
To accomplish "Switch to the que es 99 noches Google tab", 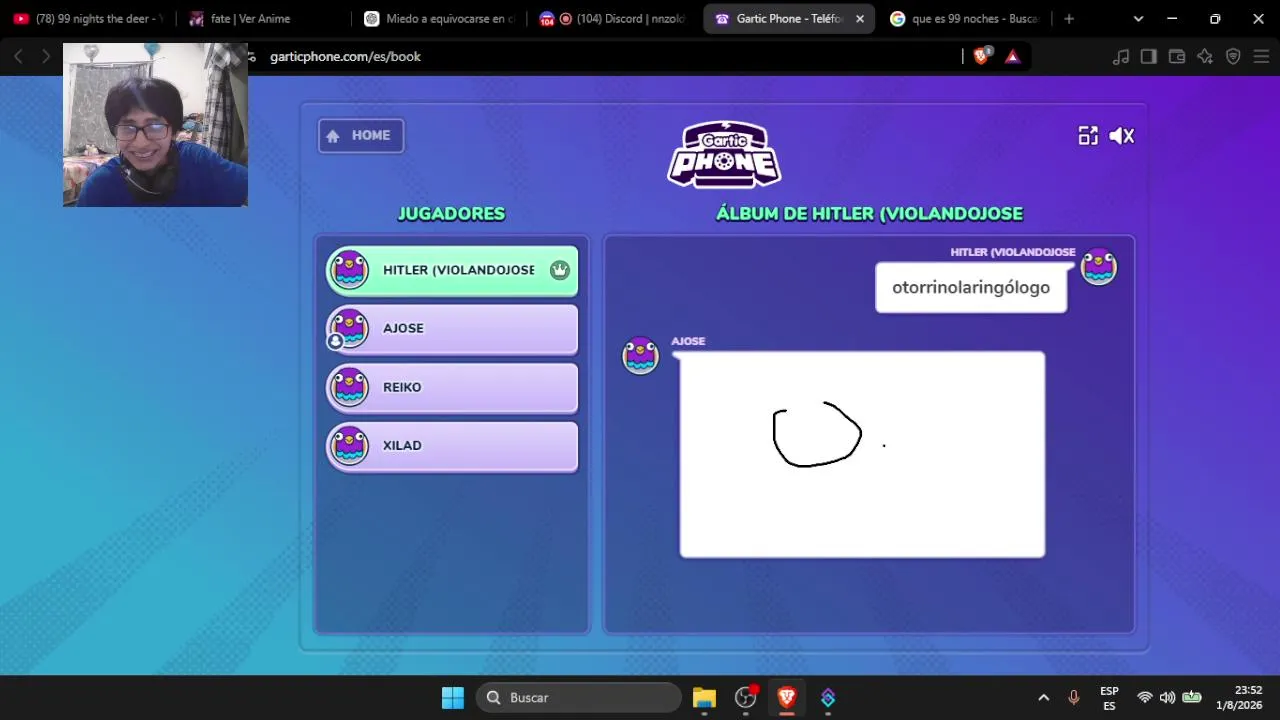I will tap(965, 19).
